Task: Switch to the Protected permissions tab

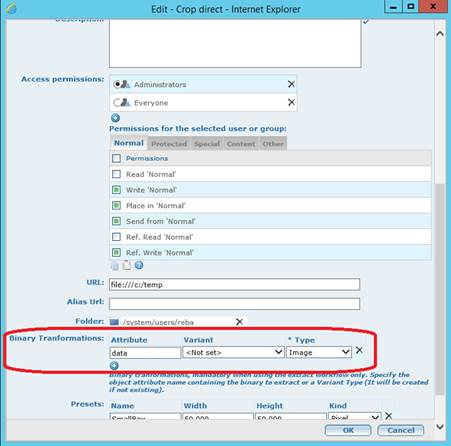Action: tap(169, 144)
